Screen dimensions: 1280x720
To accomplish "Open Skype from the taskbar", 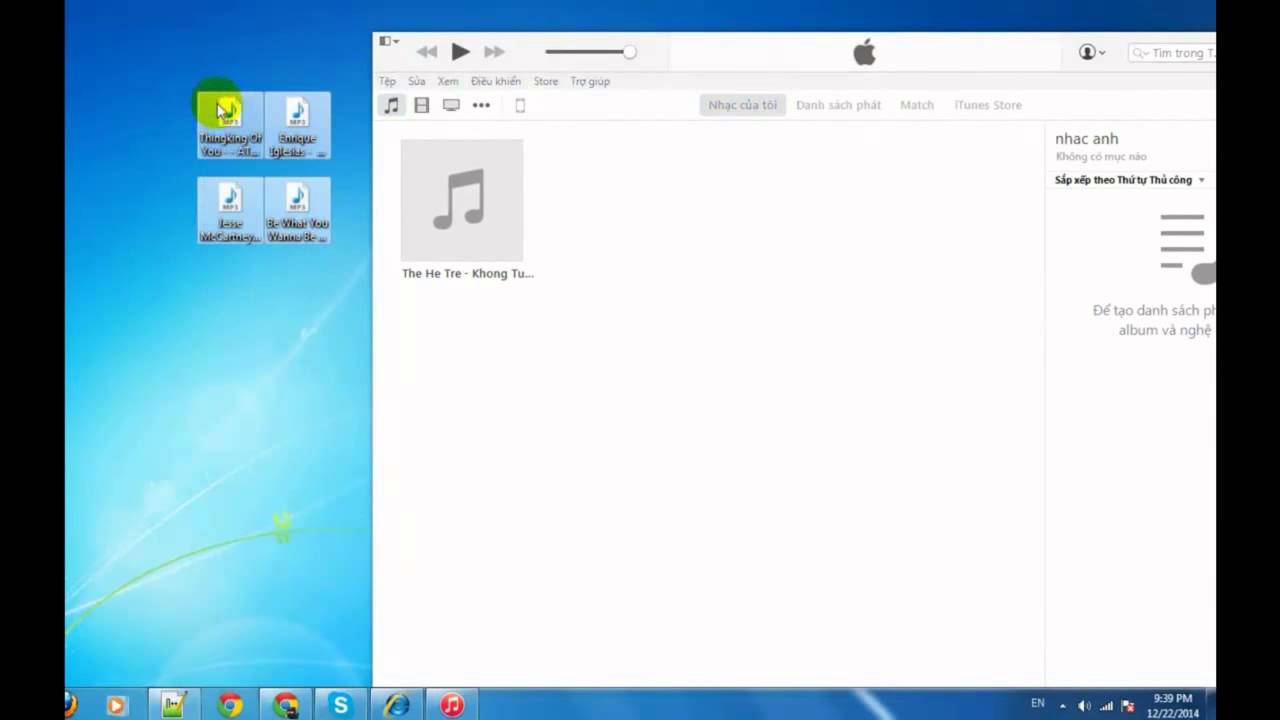I will point(341,705).
